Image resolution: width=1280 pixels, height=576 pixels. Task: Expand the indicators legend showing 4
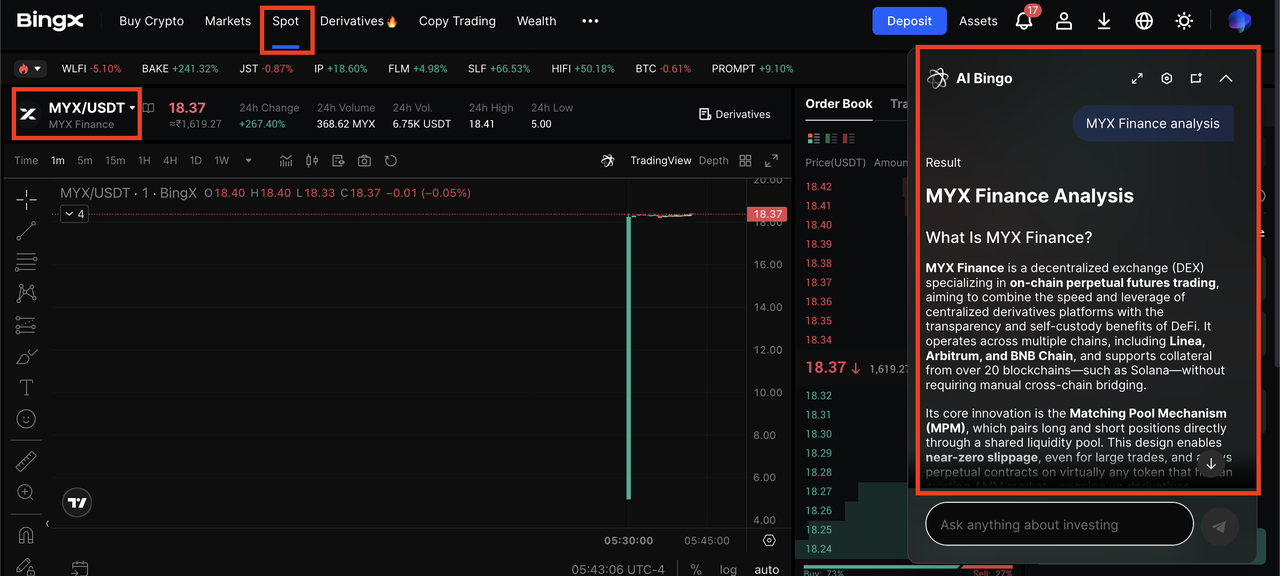pyautogui.click(x=74, y=214)
